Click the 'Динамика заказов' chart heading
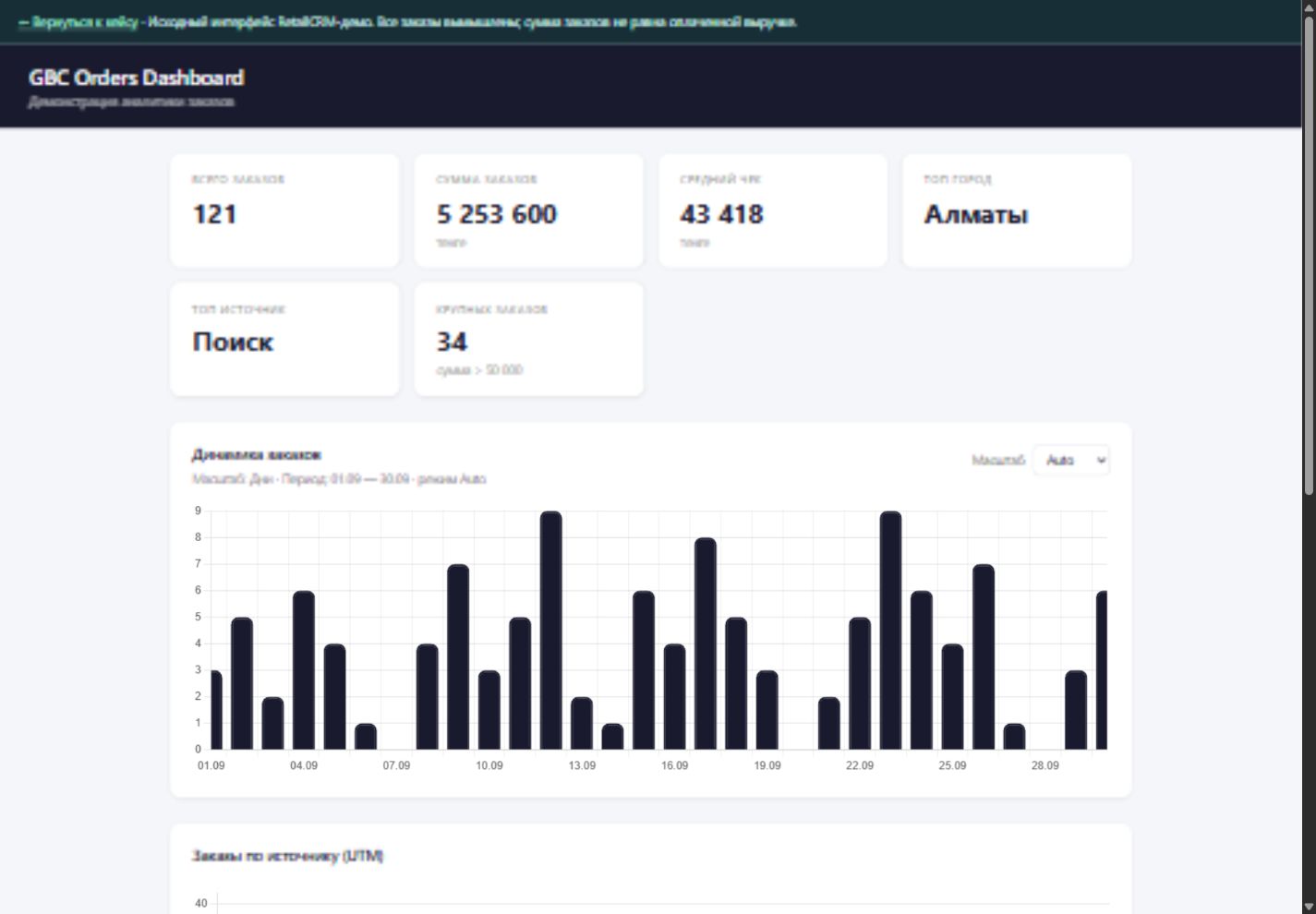Viewport: 1316px width, 914px height. click(x=256, y=454)
